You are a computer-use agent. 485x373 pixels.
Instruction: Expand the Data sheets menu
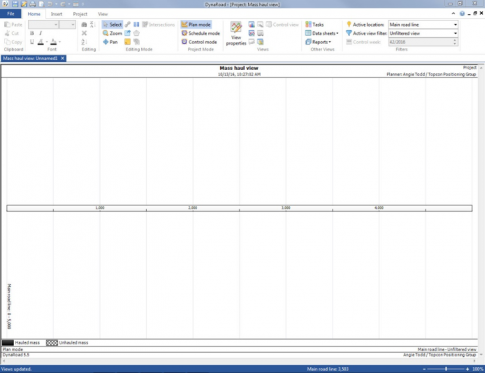322,33
